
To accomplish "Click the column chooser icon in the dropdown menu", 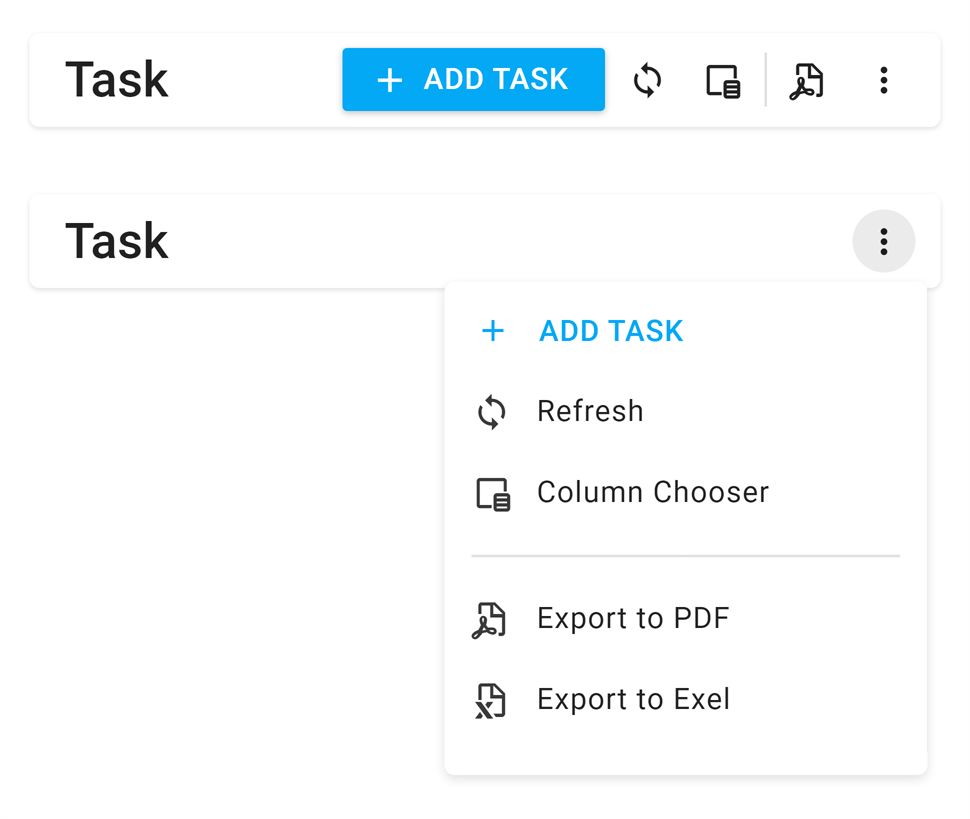I will pyautogui.click(x=493, y=494).
